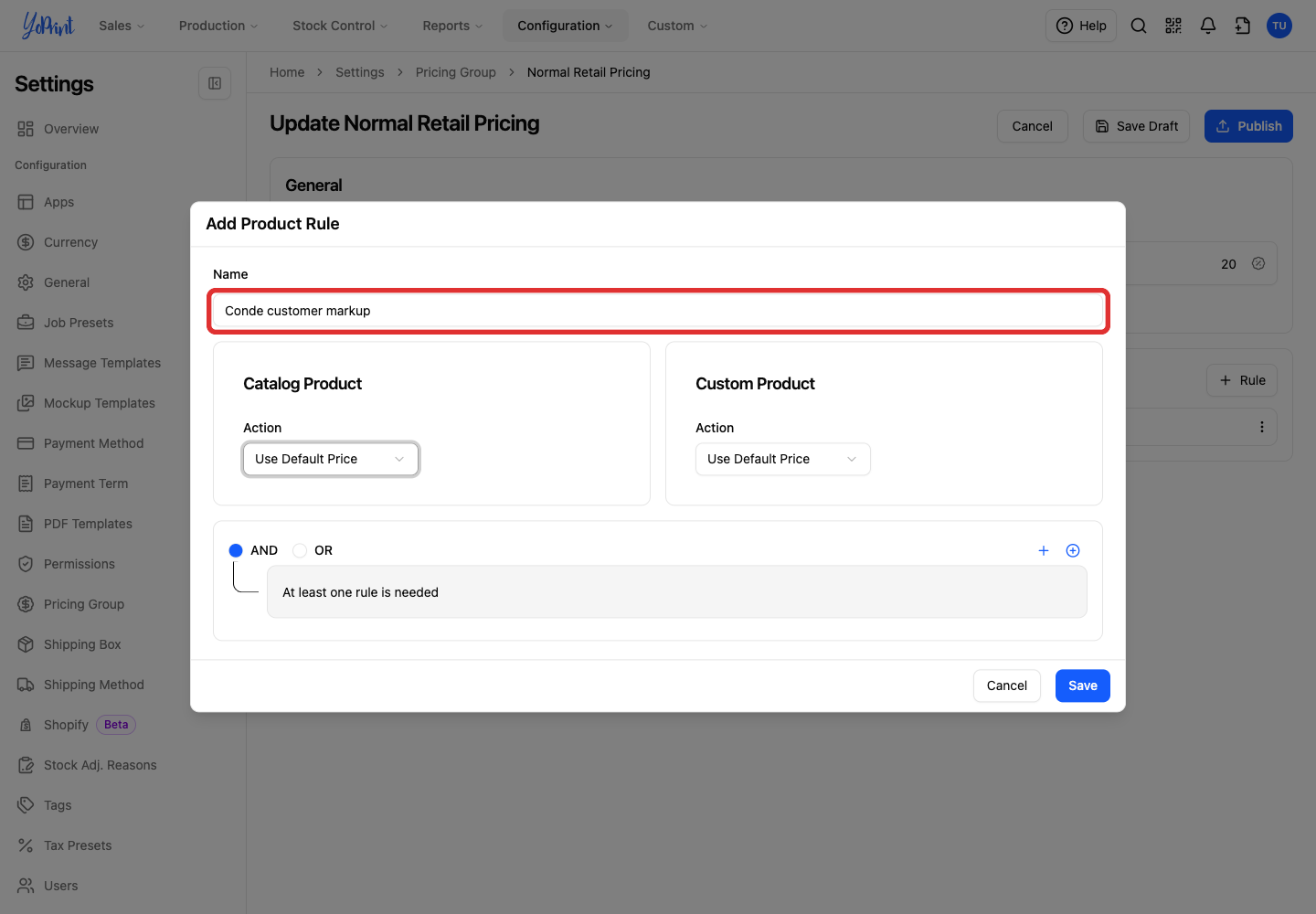Click the percent icon beside value 20
1316x914 pixels.
(1258, 263)
